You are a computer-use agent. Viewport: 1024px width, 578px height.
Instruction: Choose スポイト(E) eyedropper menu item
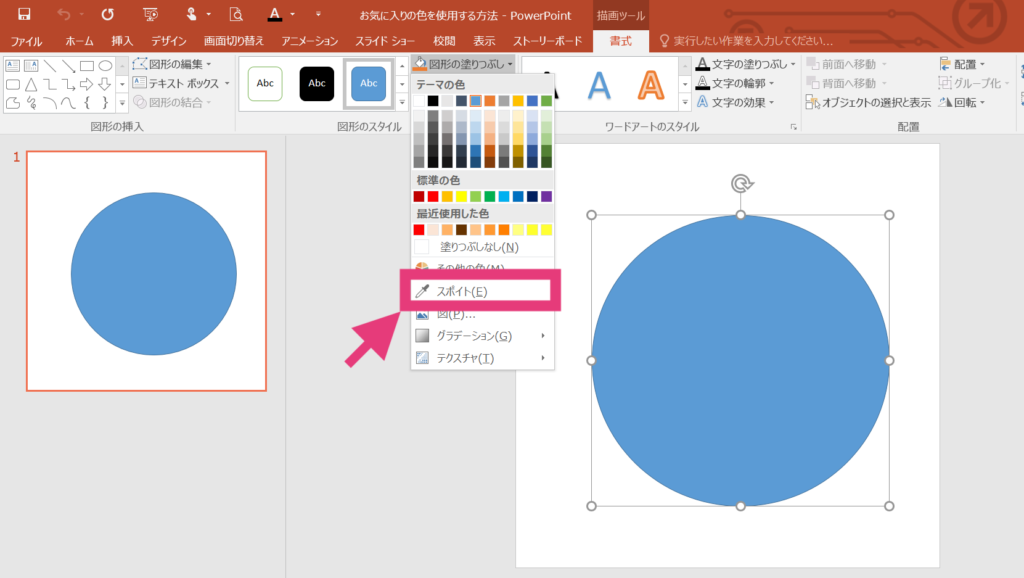tap(481, 291)
